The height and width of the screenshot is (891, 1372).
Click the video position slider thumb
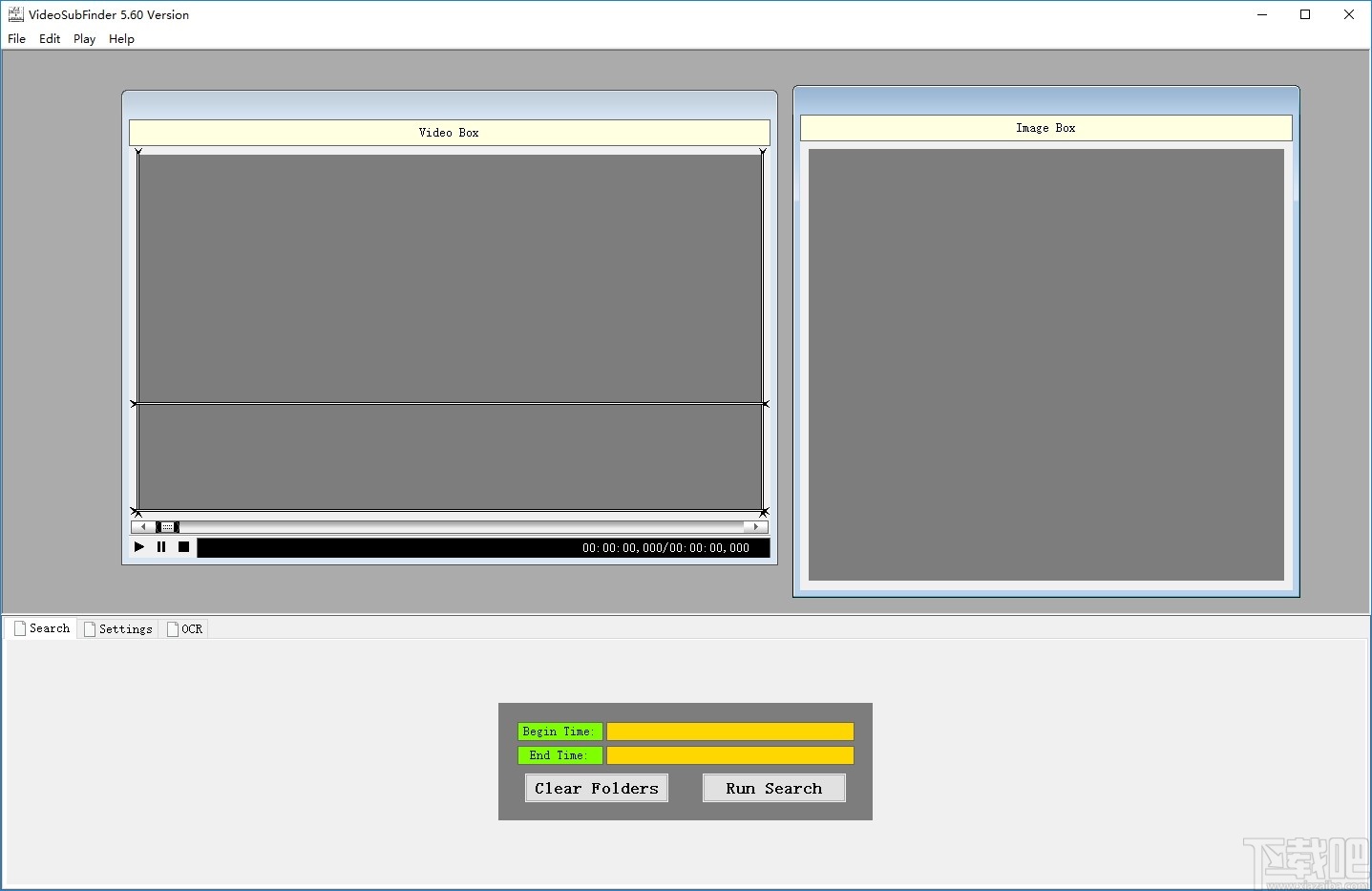(168, 526)
